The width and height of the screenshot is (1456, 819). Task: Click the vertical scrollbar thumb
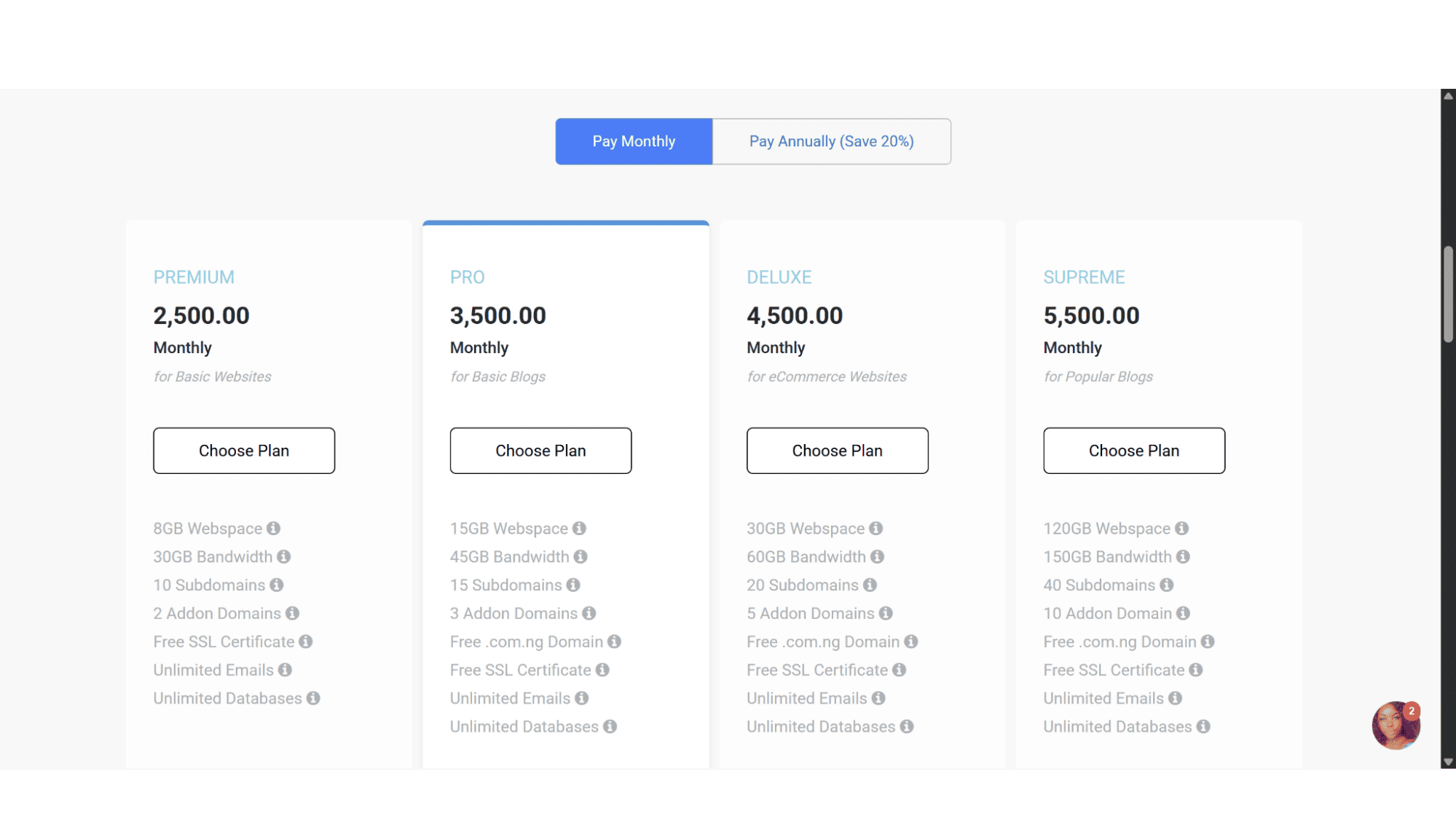tap(1448, 294)
